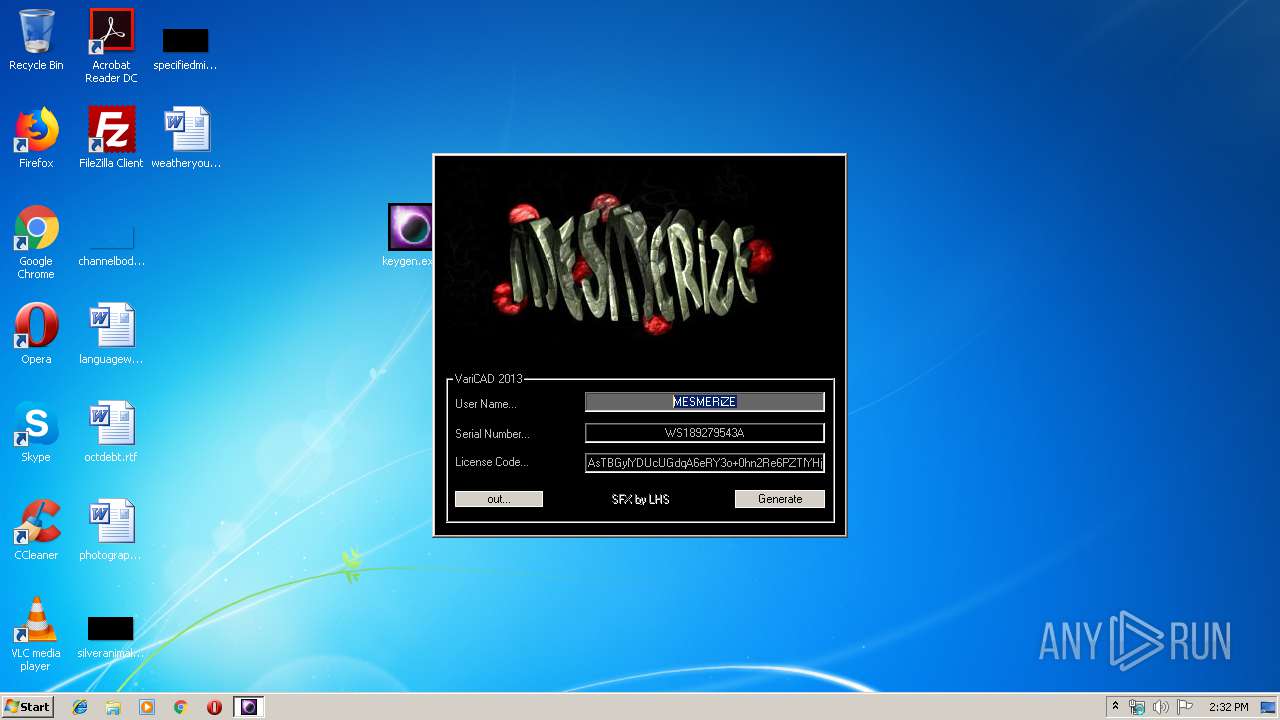The height and width of the screenshot is (720, 1280).
Task: Click the "Serial Number..." label
Action: (492, 434)
